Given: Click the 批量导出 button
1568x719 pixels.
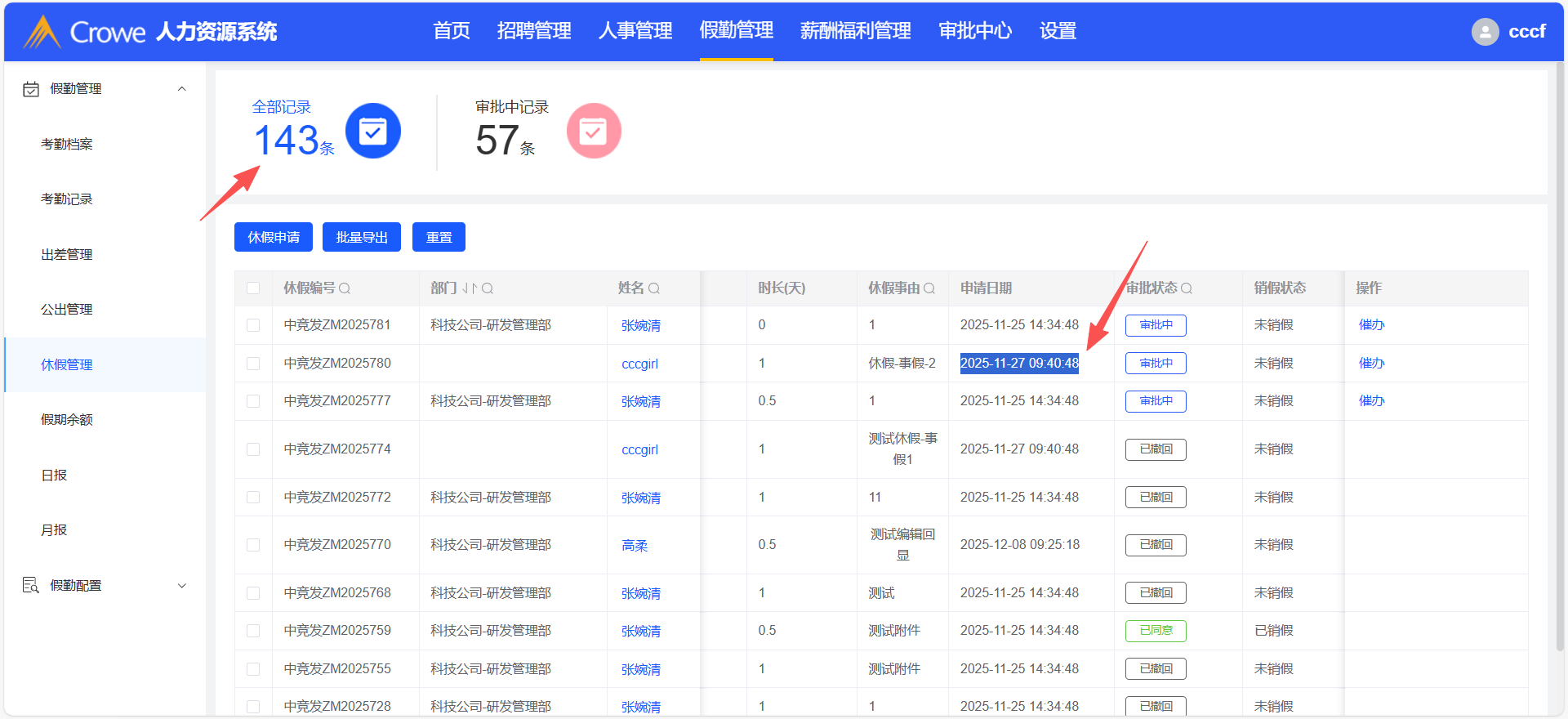Looking at the screenshot, I should tap(362, 237).
